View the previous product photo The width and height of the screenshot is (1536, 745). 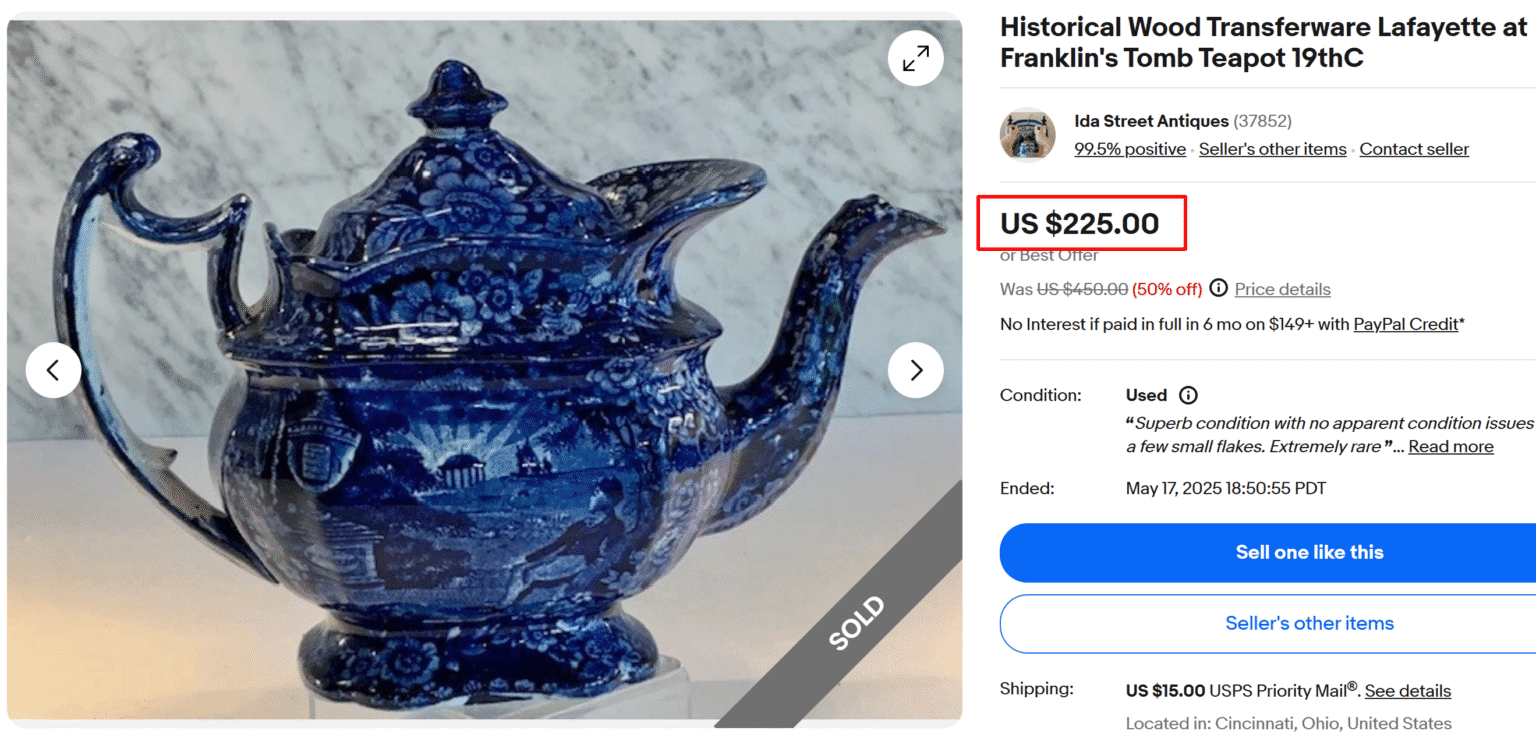(x=54, y=370)
